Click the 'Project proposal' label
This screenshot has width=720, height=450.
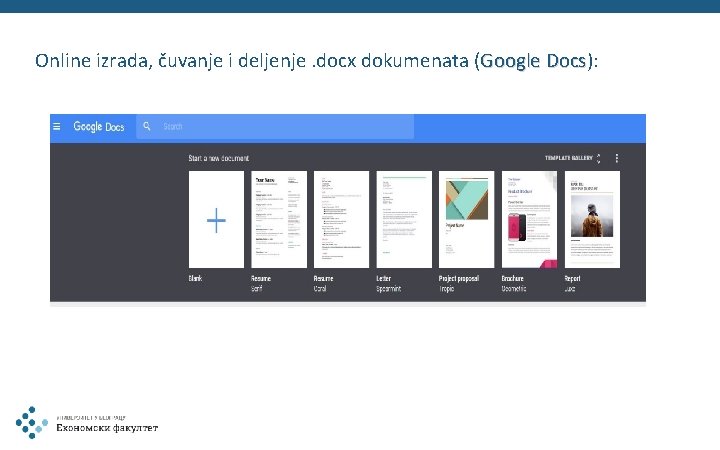(x=459, y=278)
